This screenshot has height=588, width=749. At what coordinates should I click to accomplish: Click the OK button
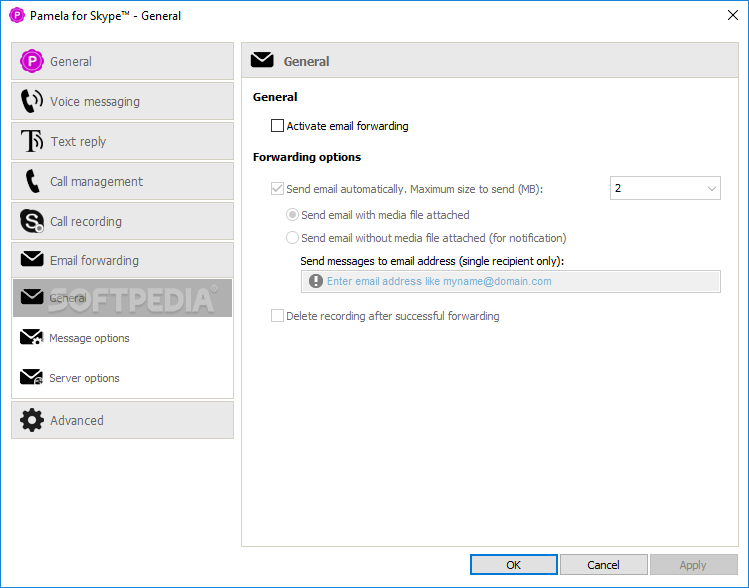(x=514, y=565)
